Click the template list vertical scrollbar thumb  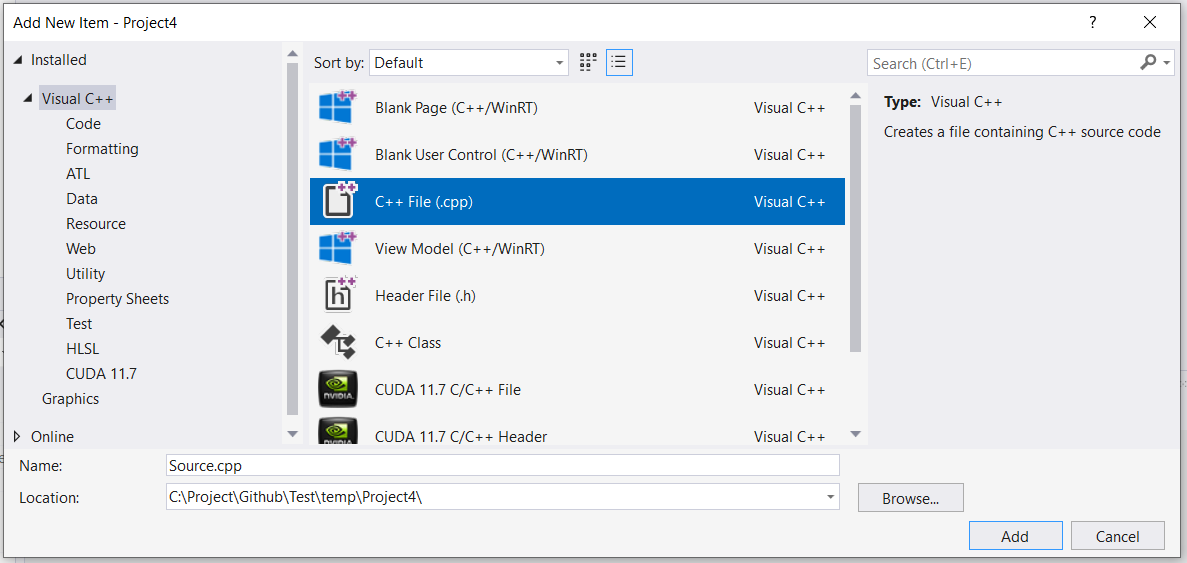click(855, 229)
